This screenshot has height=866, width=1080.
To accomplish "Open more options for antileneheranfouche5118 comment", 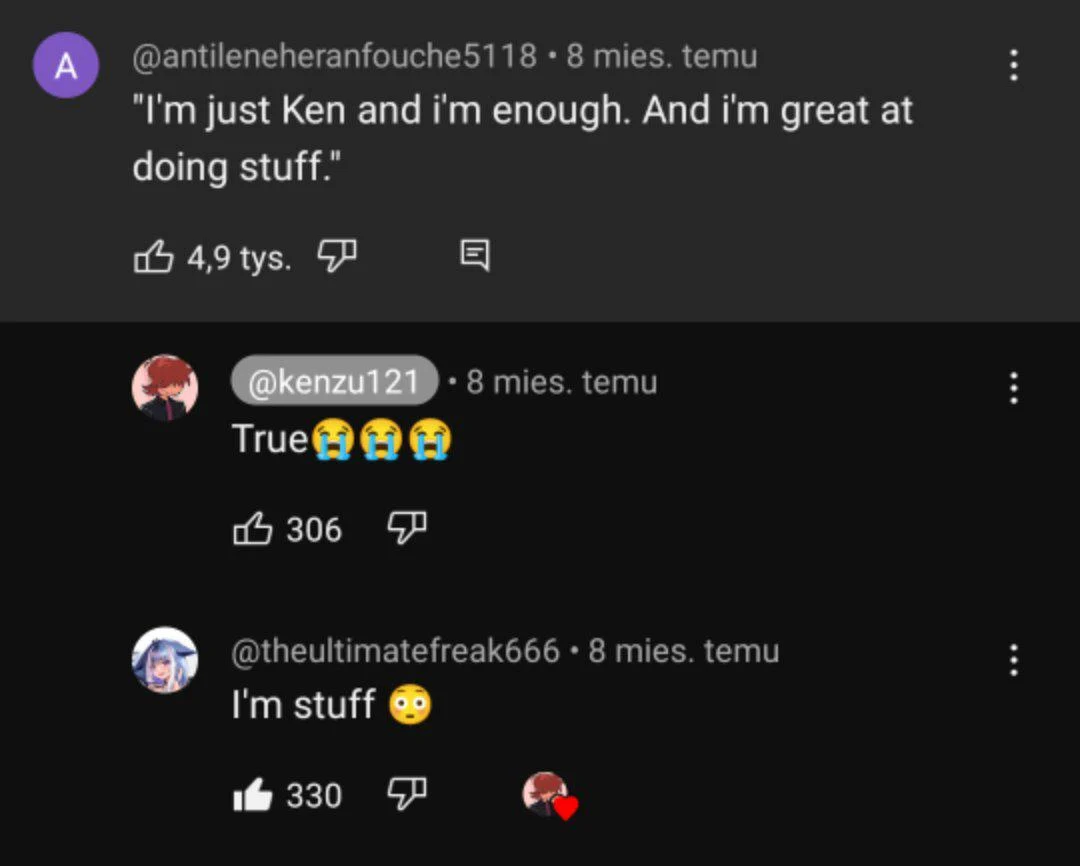I will coord(1013,66).
